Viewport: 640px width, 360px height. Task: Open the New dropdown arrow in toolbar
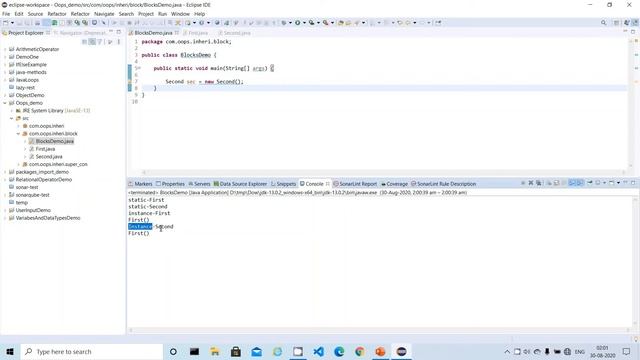12,23
